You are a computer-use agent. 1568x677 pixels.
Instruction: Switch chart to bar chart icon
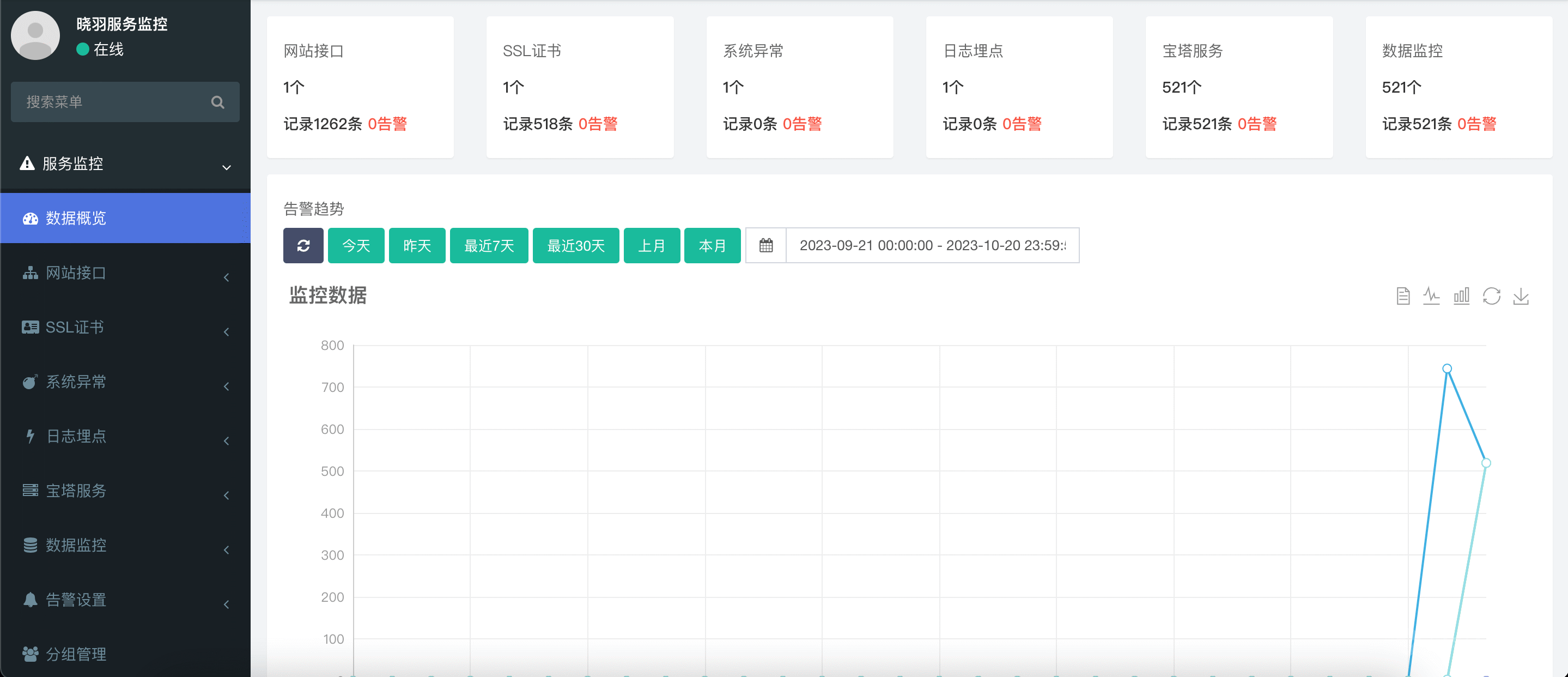coord(1461,297)
